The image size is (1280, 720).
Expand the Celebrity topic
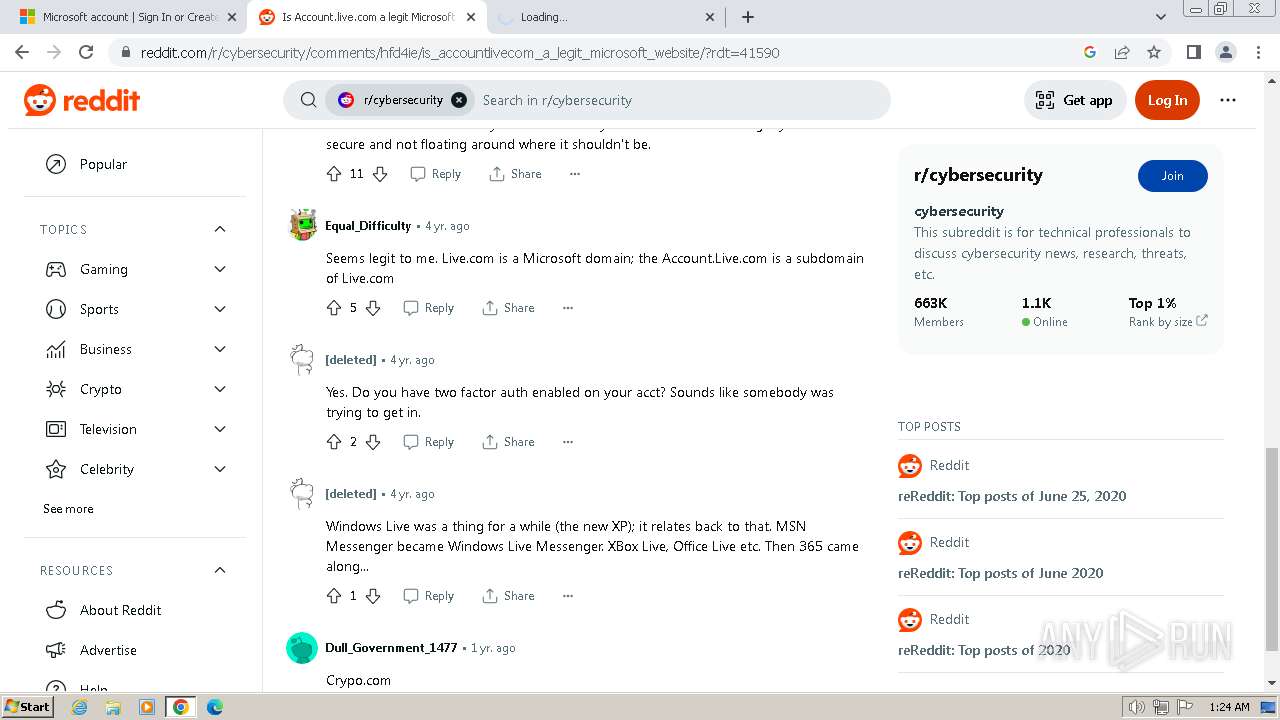click(x=220, y=469)
